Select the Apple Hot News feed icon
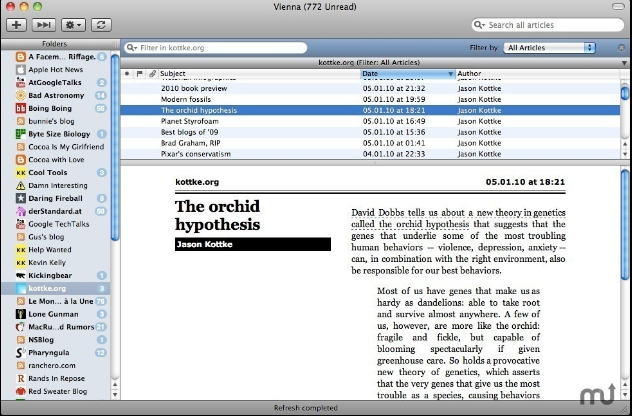Viewport: 632px width, 416px height. (x=21, y=70)
